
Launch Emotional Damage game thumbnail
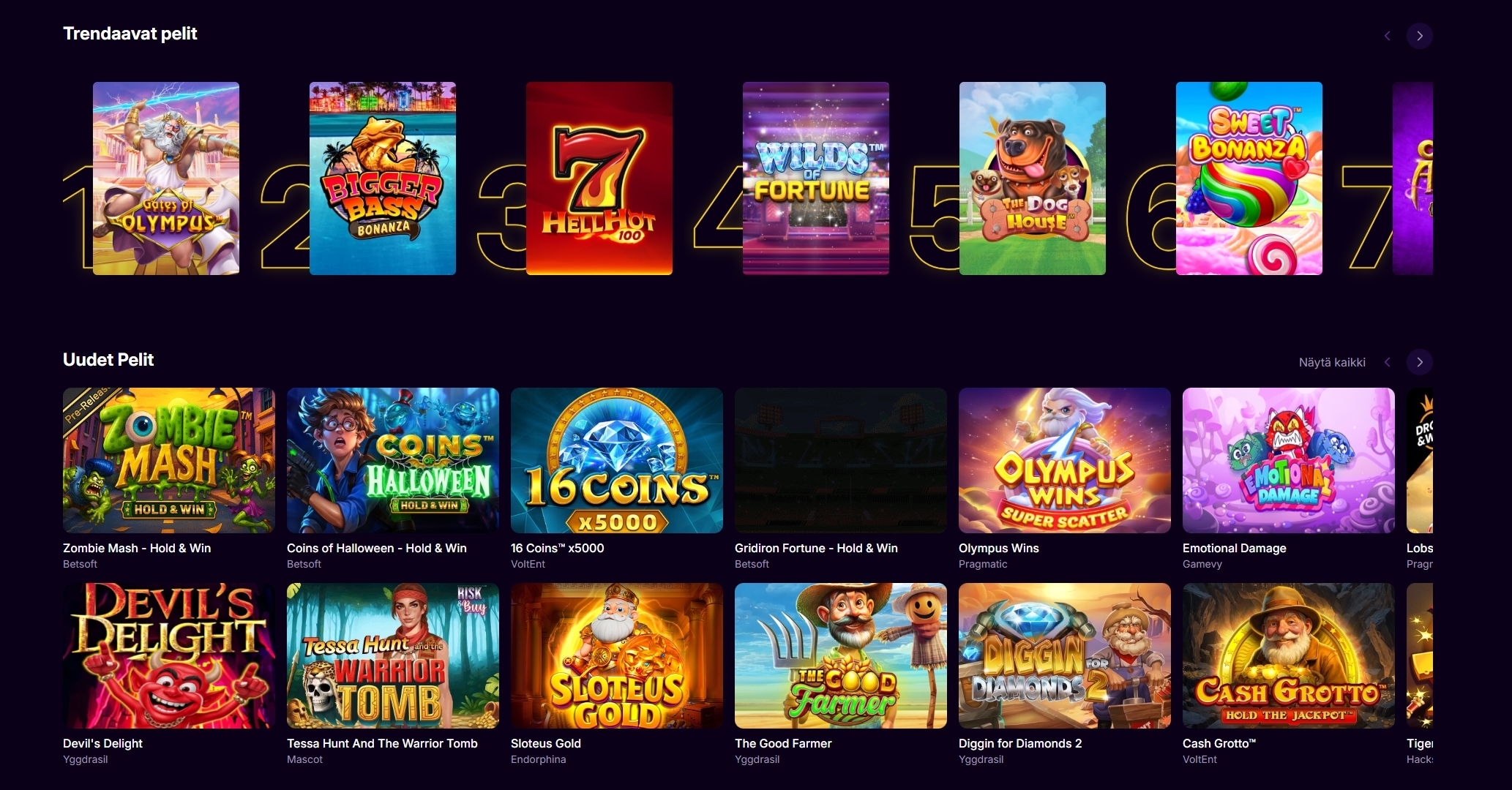click(x=1289, y=460)
